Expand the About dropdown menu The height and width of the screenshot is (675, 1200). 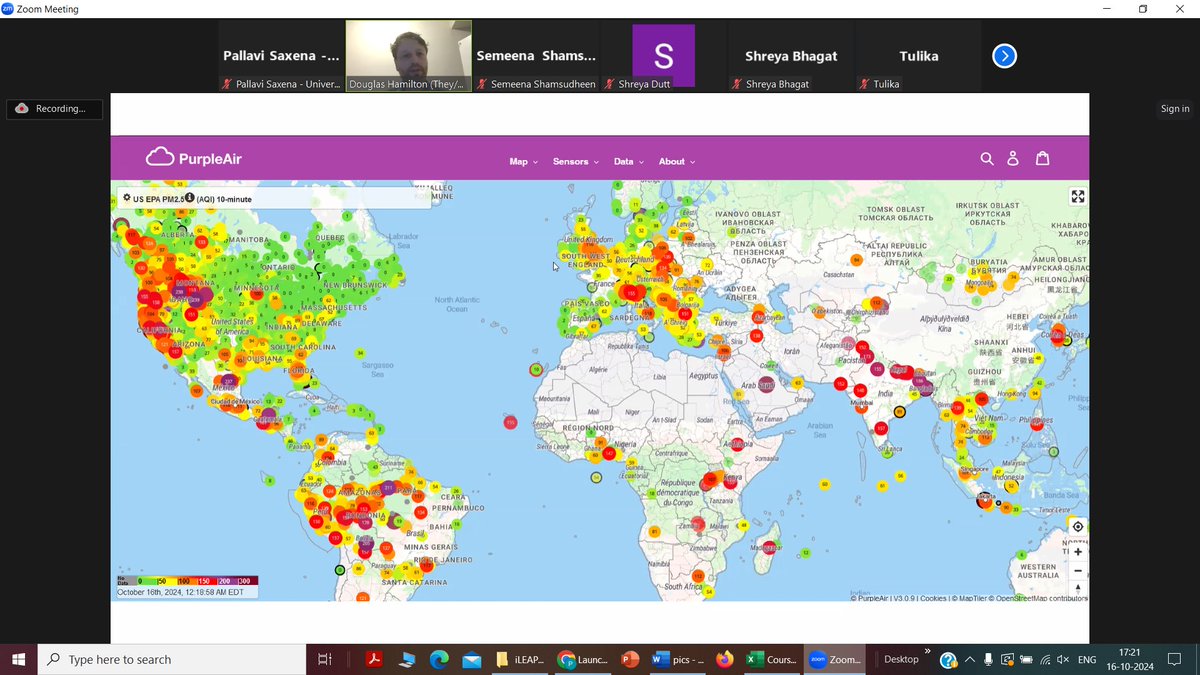pos(676,161)
